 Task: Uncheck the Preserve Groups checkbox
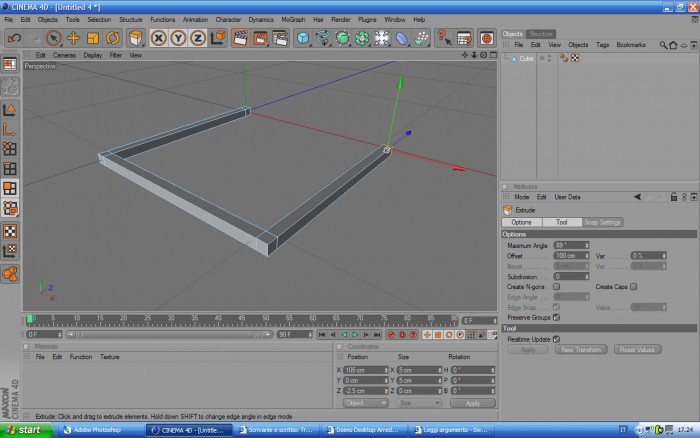click(x=556, y=317)
